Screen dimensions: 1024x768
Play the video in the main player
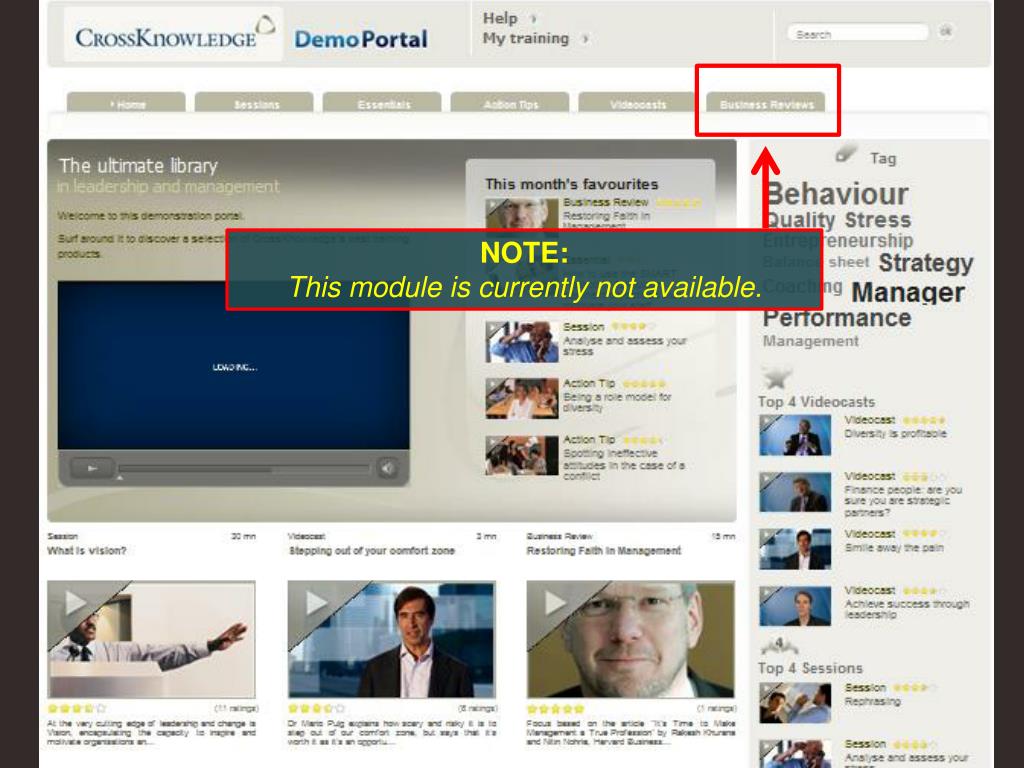click(x=93, y=468)
